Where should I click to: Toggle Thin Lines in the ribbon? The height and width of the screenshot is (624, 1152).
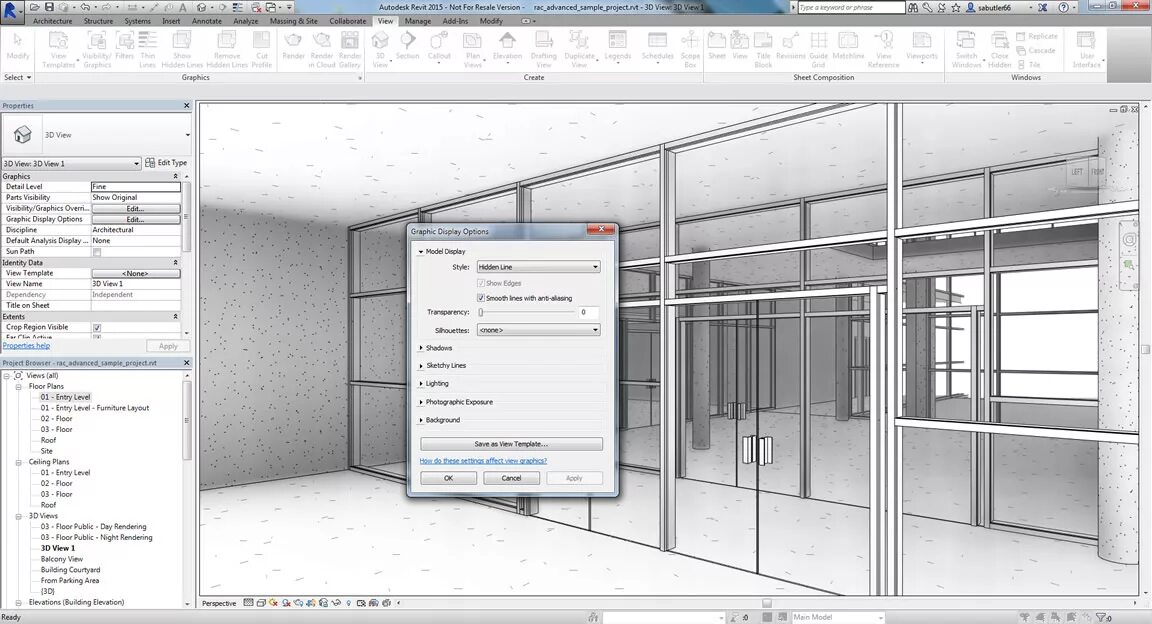(148, 49)
